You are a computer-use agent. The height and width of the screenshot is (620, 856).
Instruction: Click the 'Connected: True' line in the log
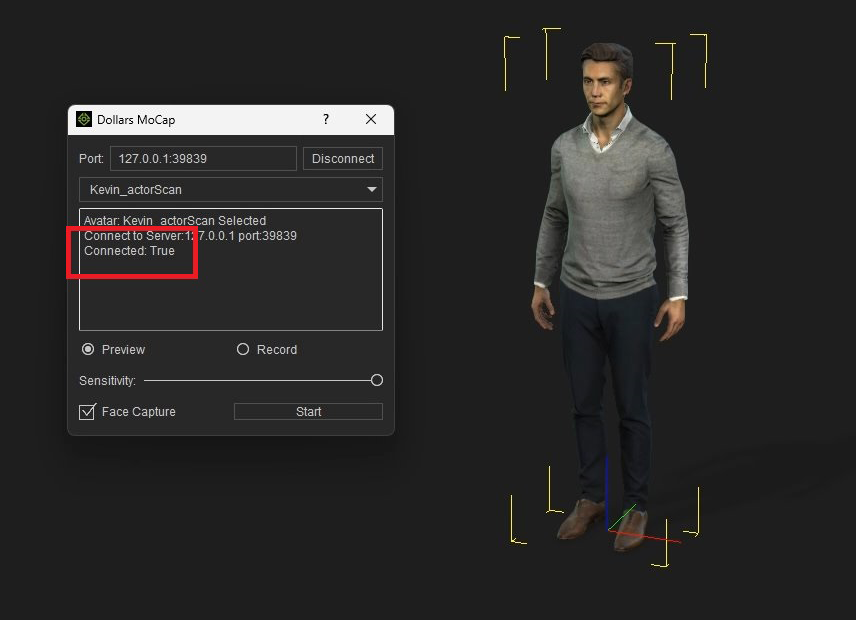click(129, 251)
